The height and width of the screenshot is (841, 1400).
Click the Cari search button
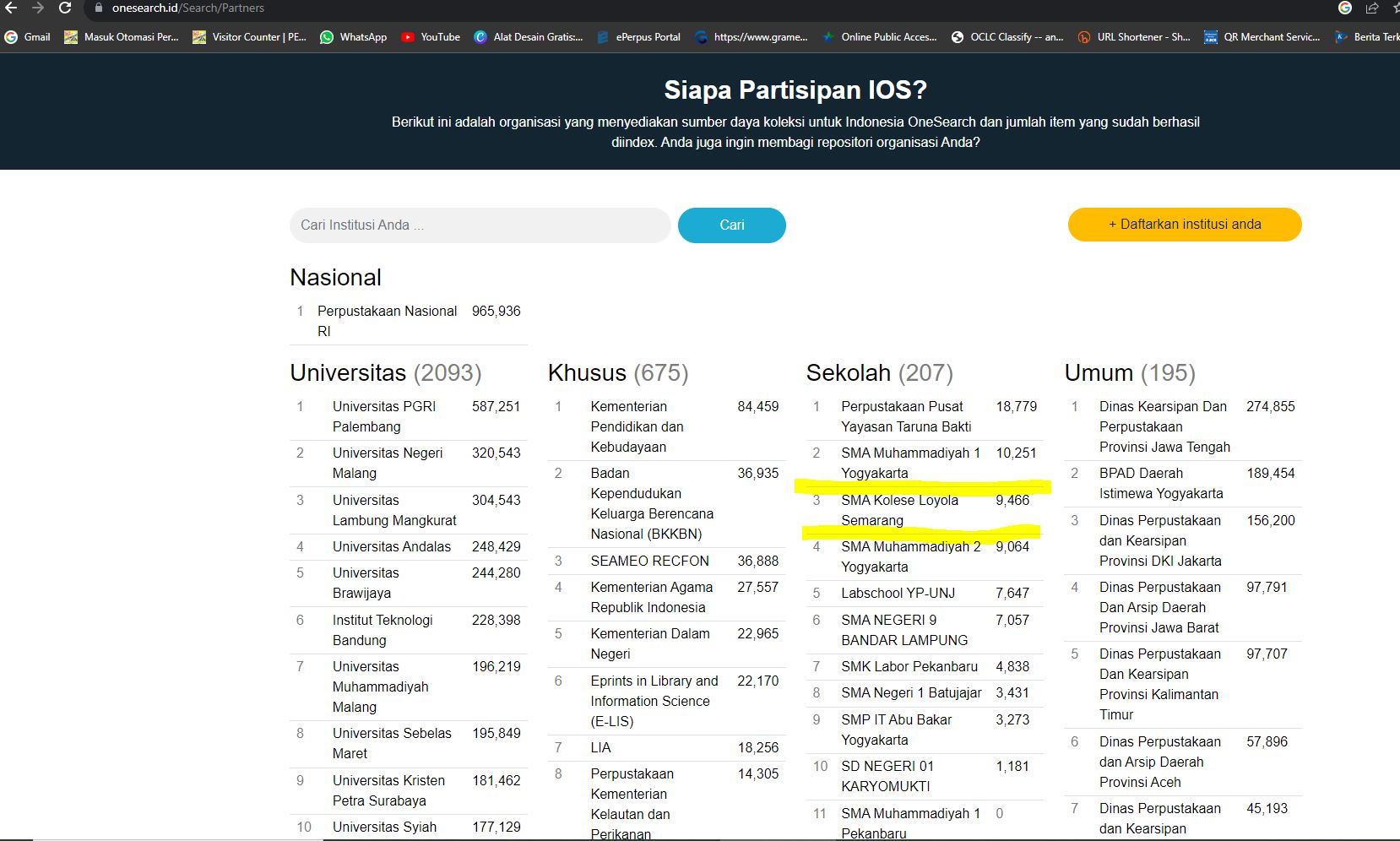pyautogui.click(x=731, y=225)
